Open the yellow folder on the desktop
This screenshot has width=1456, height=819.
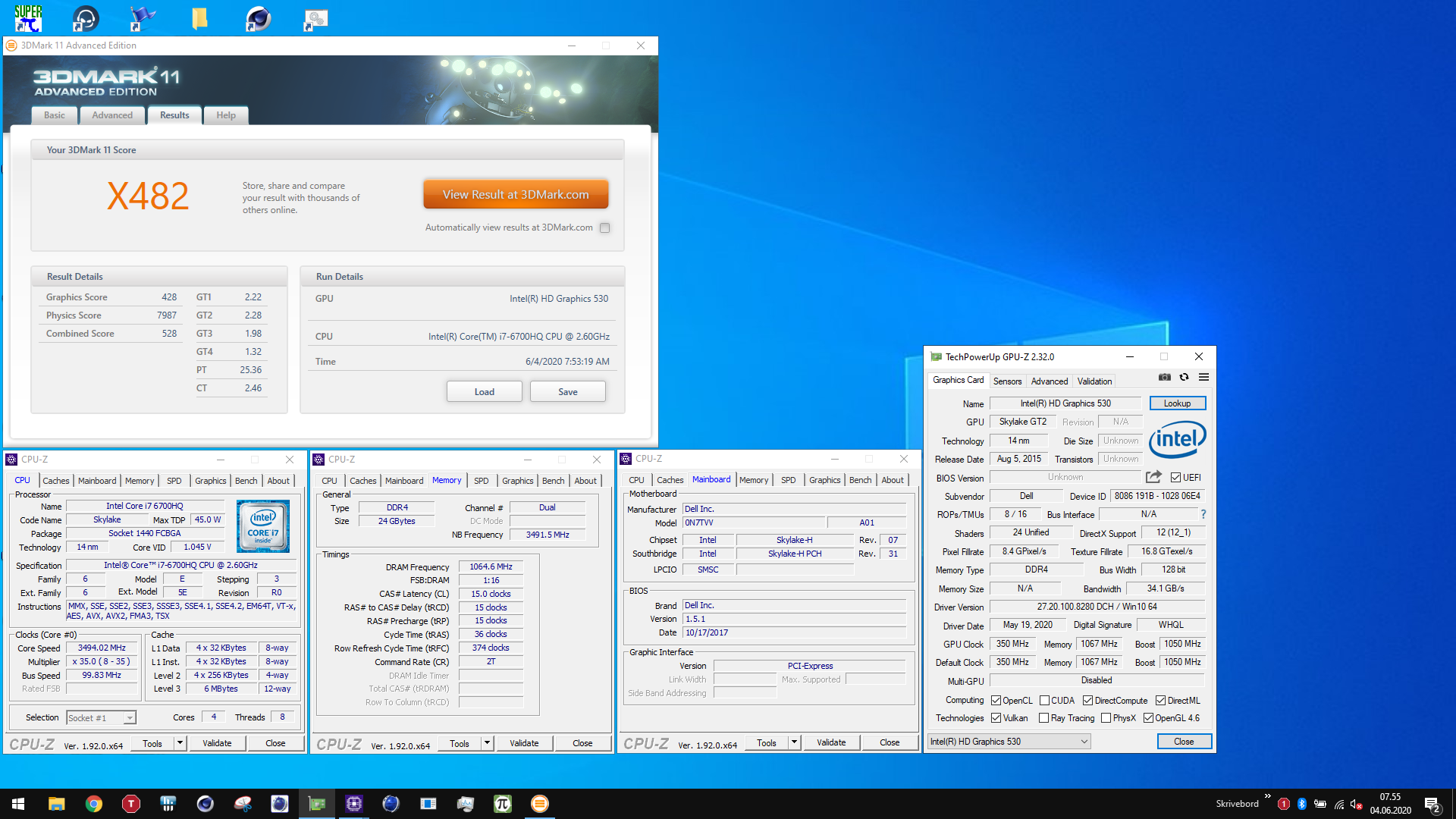pyautogui.click(x=199, y=18)
